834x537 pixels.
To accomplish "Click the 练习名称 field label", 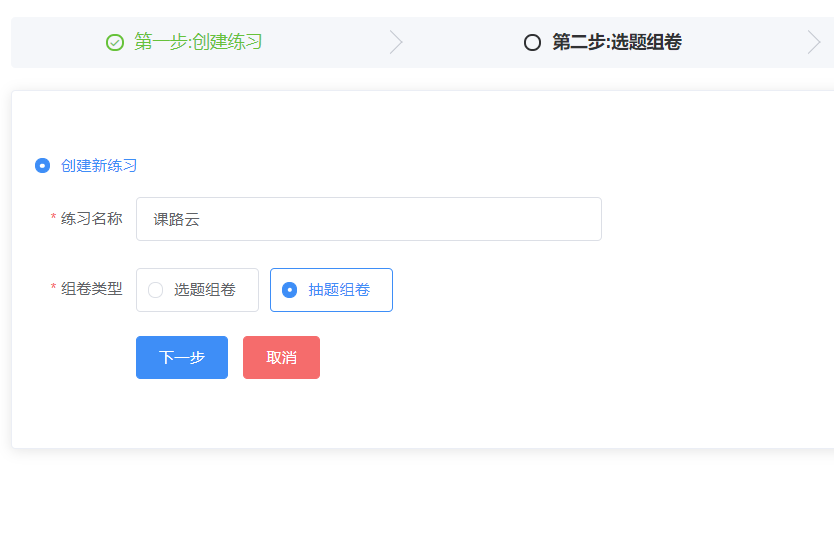I will click(91, 219).
